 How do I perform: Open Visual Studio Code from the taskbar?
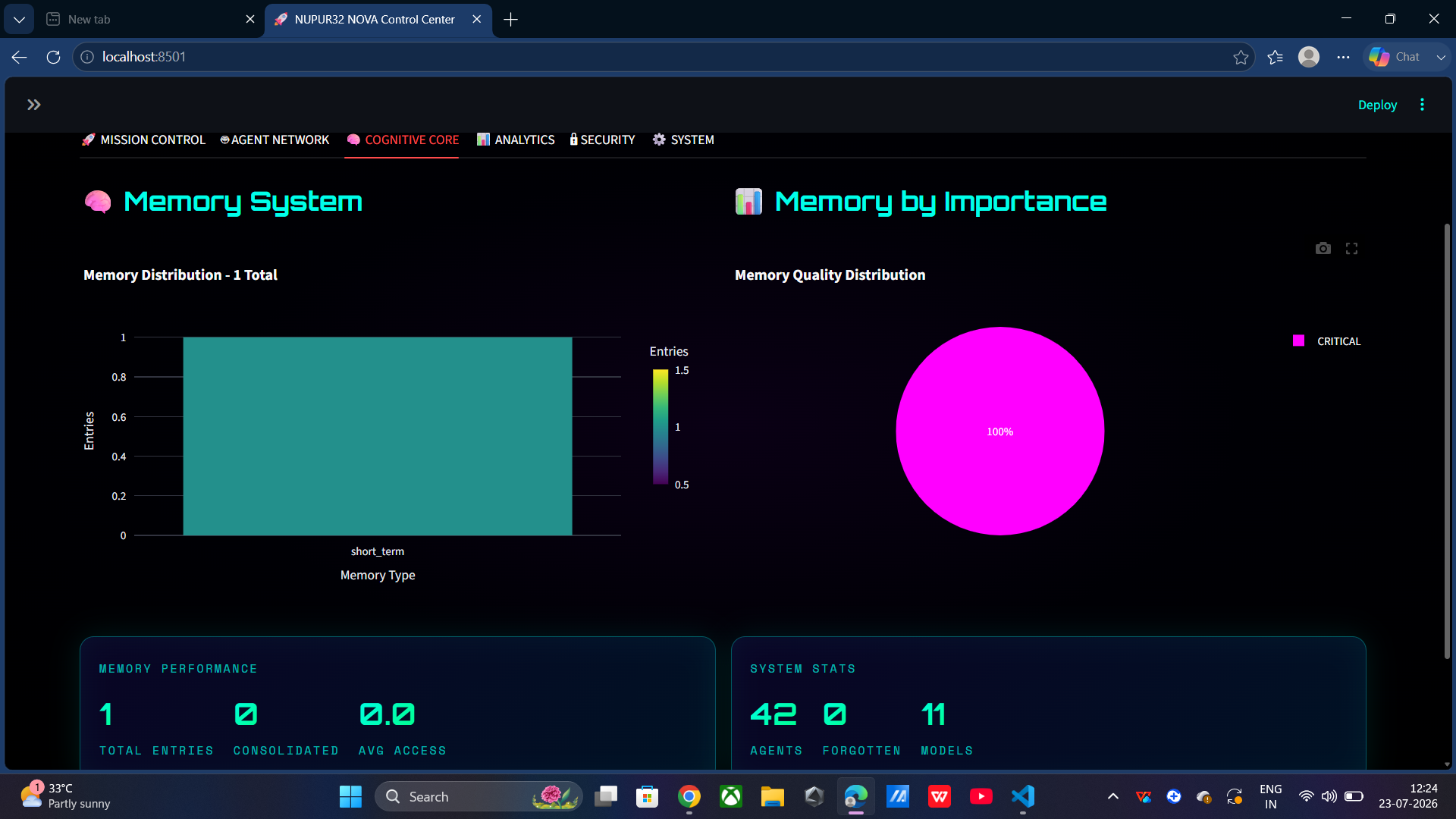(x=1022, y=796)
